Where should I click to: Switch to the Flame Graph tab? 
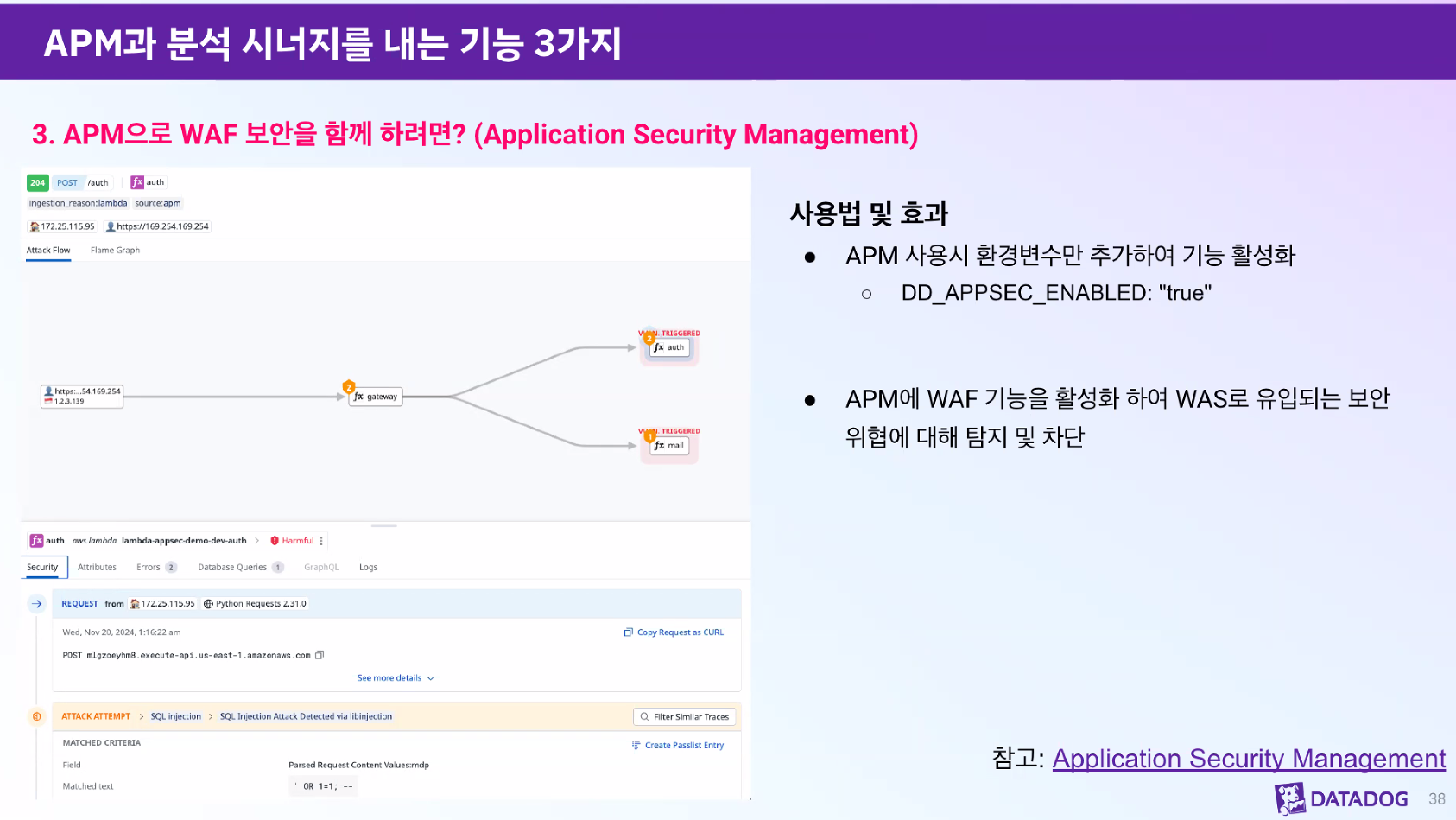tap(115, 250)
